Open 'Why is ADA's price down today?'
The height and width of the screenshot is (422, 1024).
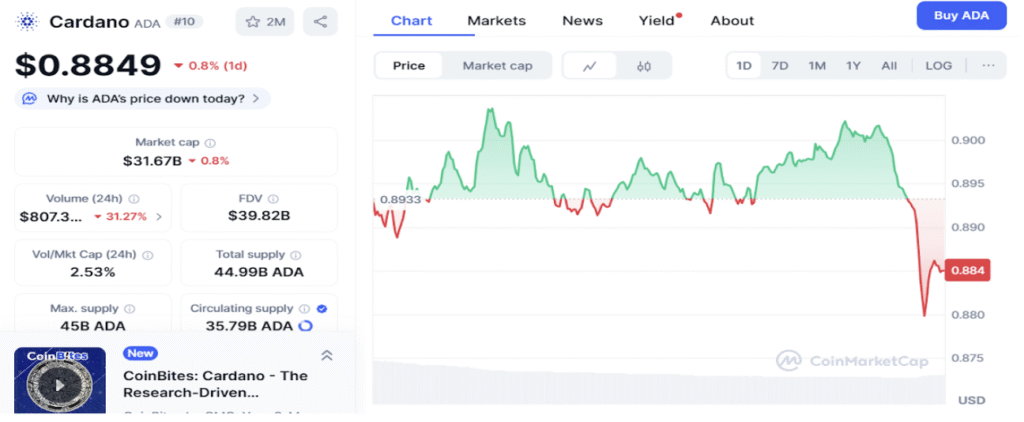point(142,99)
